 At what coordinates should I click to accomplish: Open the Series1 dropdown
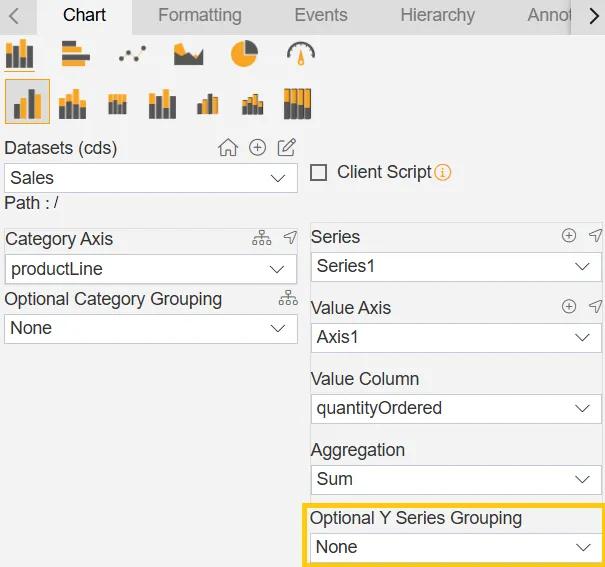pos(456,267)
